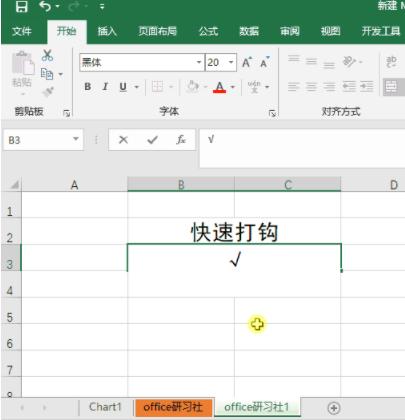Click the Wrap Text icon
Screen dimensions: 405x420
[391, 62]
